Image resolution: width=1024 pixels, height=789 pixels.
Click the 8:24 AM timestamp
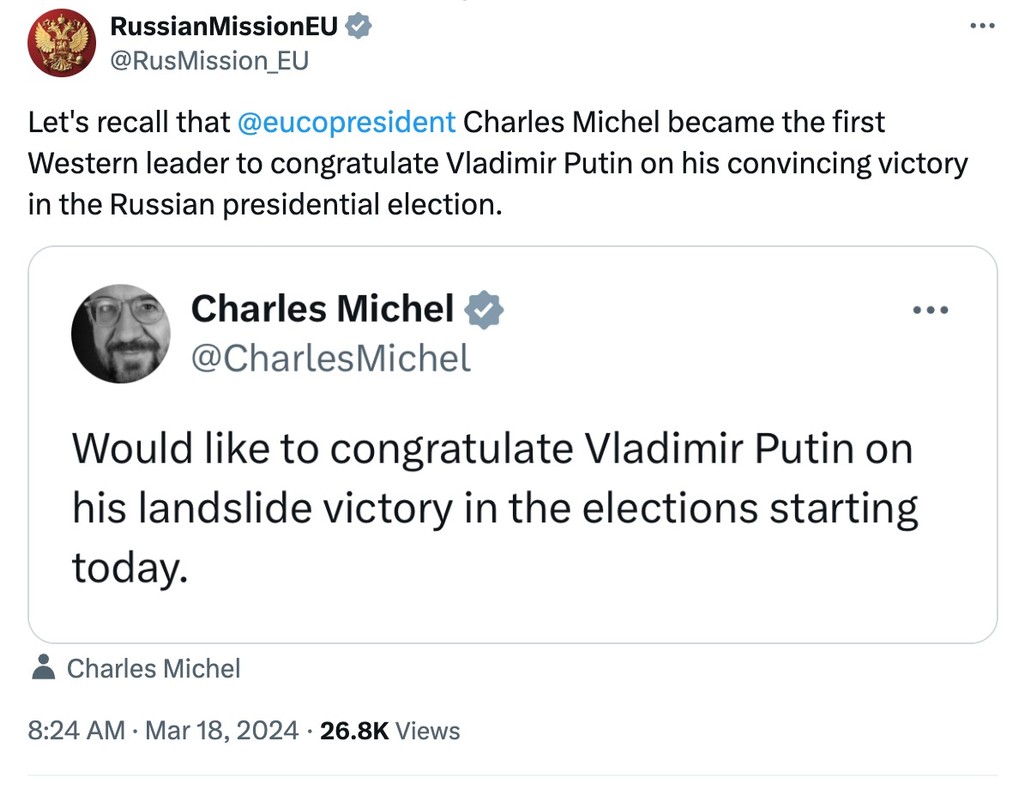(76, 731)
